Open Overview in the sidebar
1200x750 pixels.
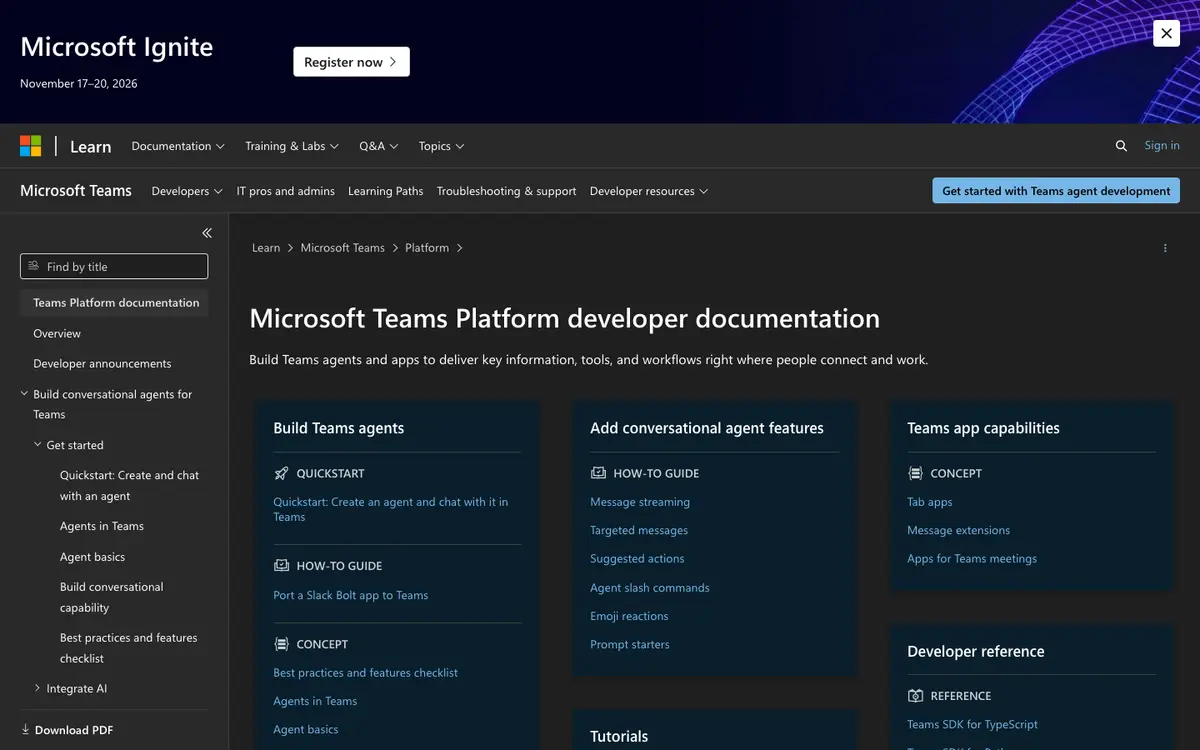coord(57,333)
